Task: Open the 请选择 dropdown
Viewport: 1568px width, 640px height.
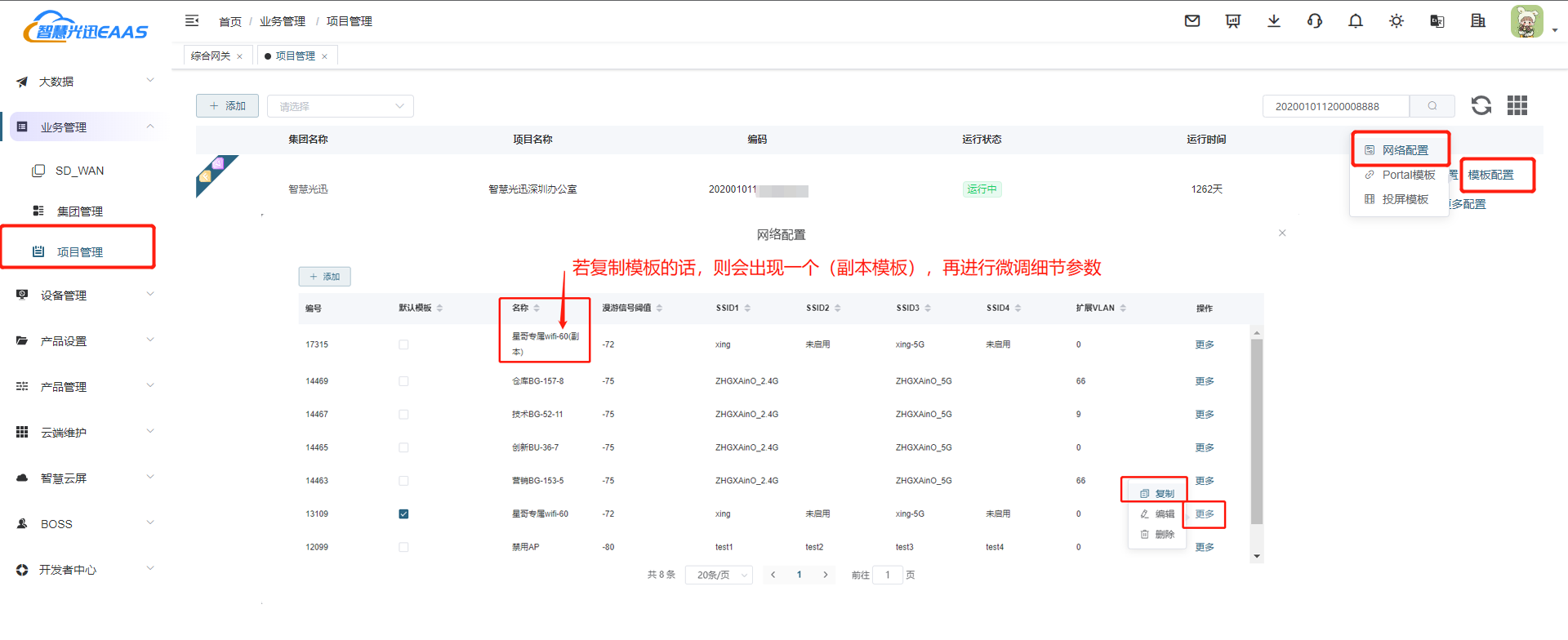Action: (x=341, y=106)
